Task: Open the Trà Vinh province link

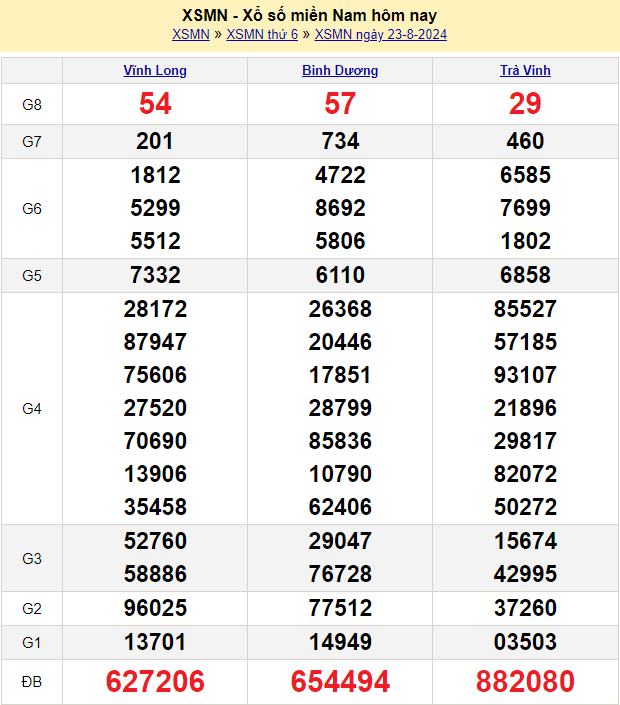Action: (525, 71)
